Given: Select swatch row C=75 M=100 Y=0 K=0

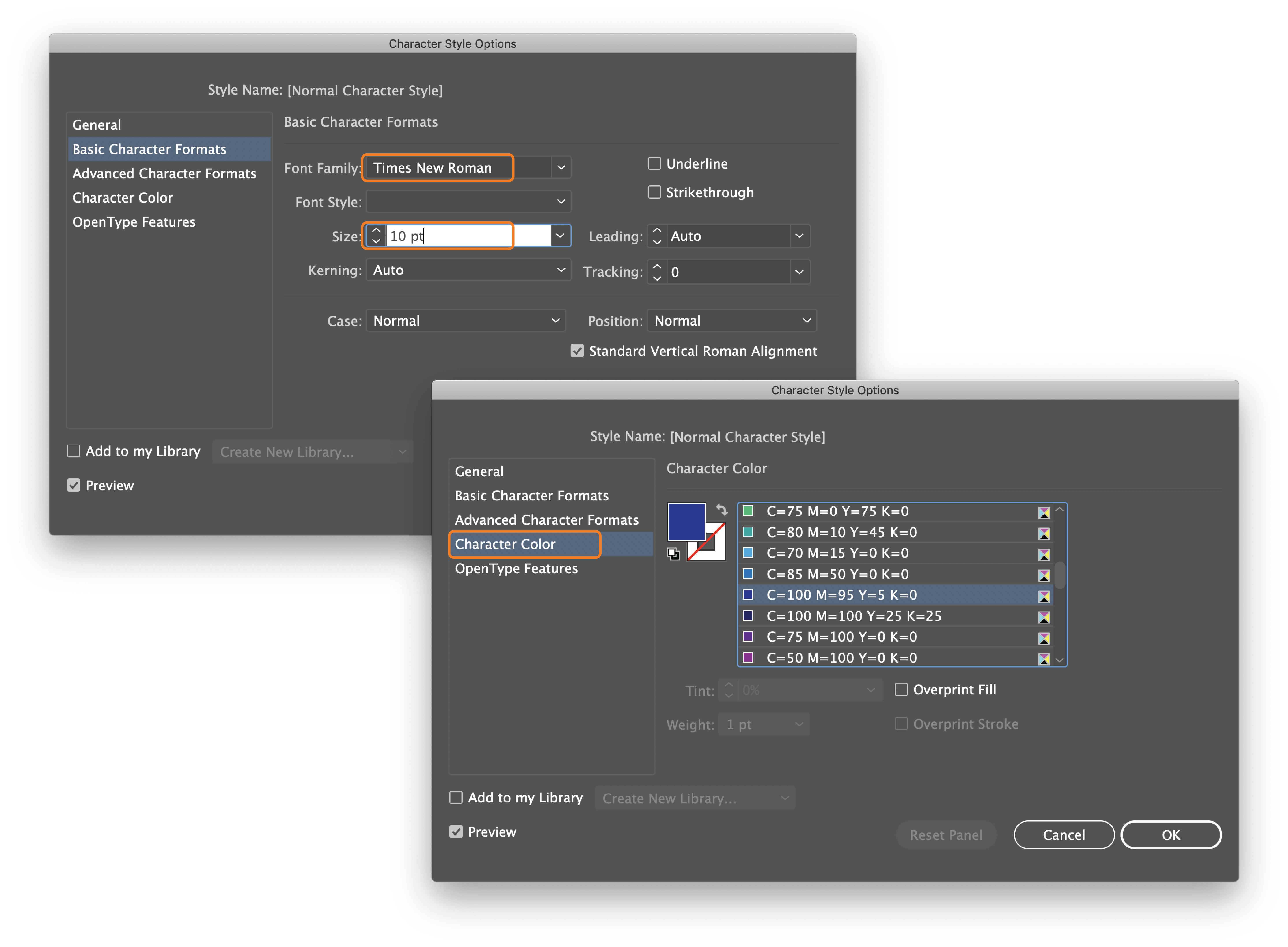Looking at the screenshot, I should (x=896, y=637).
